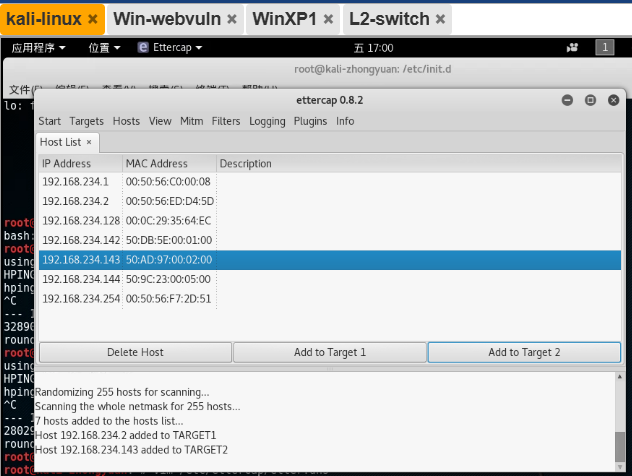Screen dimensions: 632x476
Task: Open the Plugins menu
Action: 310,121
